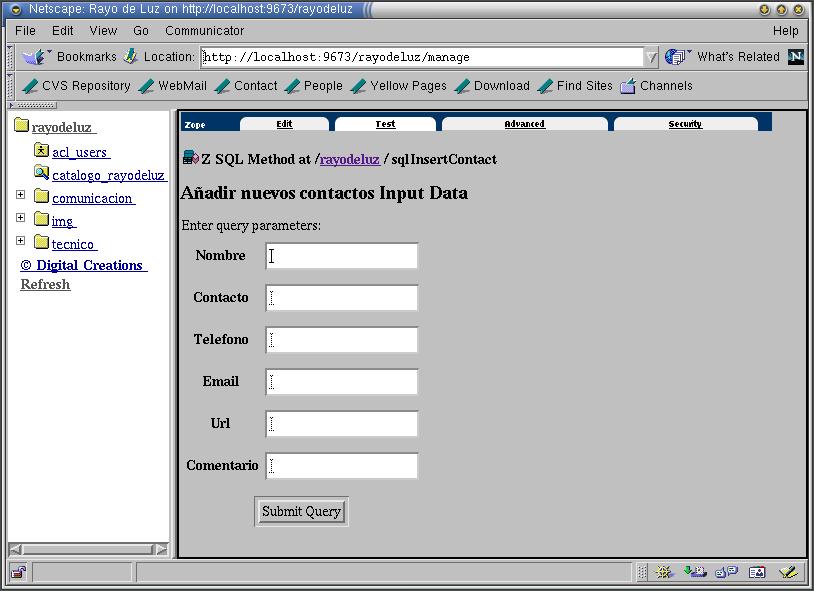This screenshot has height=591, width=814.
Task: Open the Bookmarks icon menu
Action: pos(34,57)
